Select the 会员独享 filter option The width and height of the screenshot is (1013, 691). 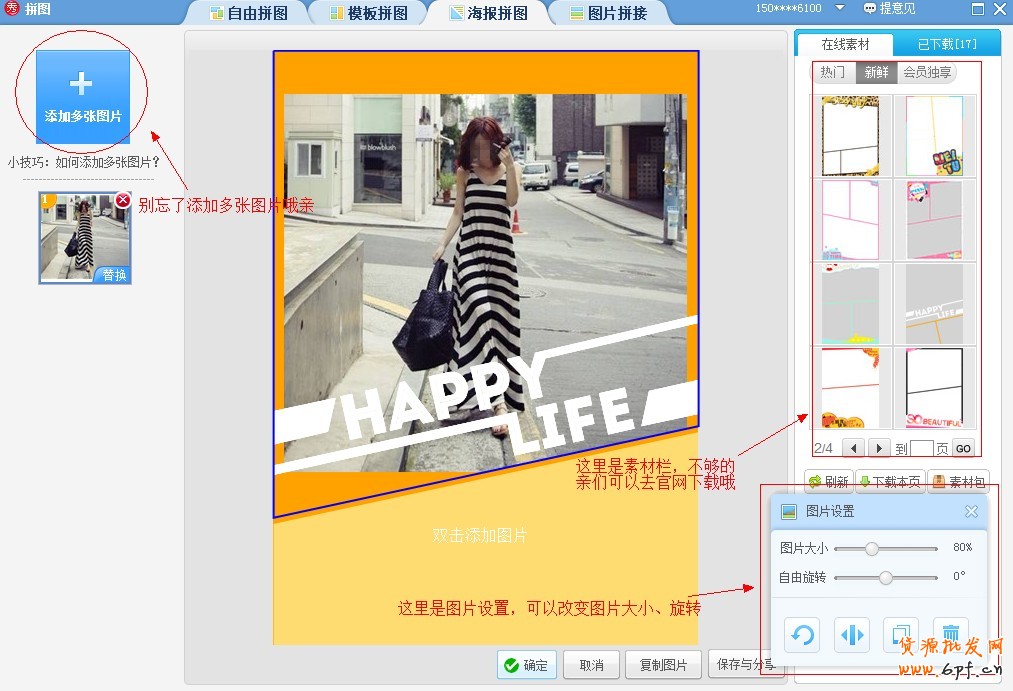pyautogui.click(x=927, y=72)
